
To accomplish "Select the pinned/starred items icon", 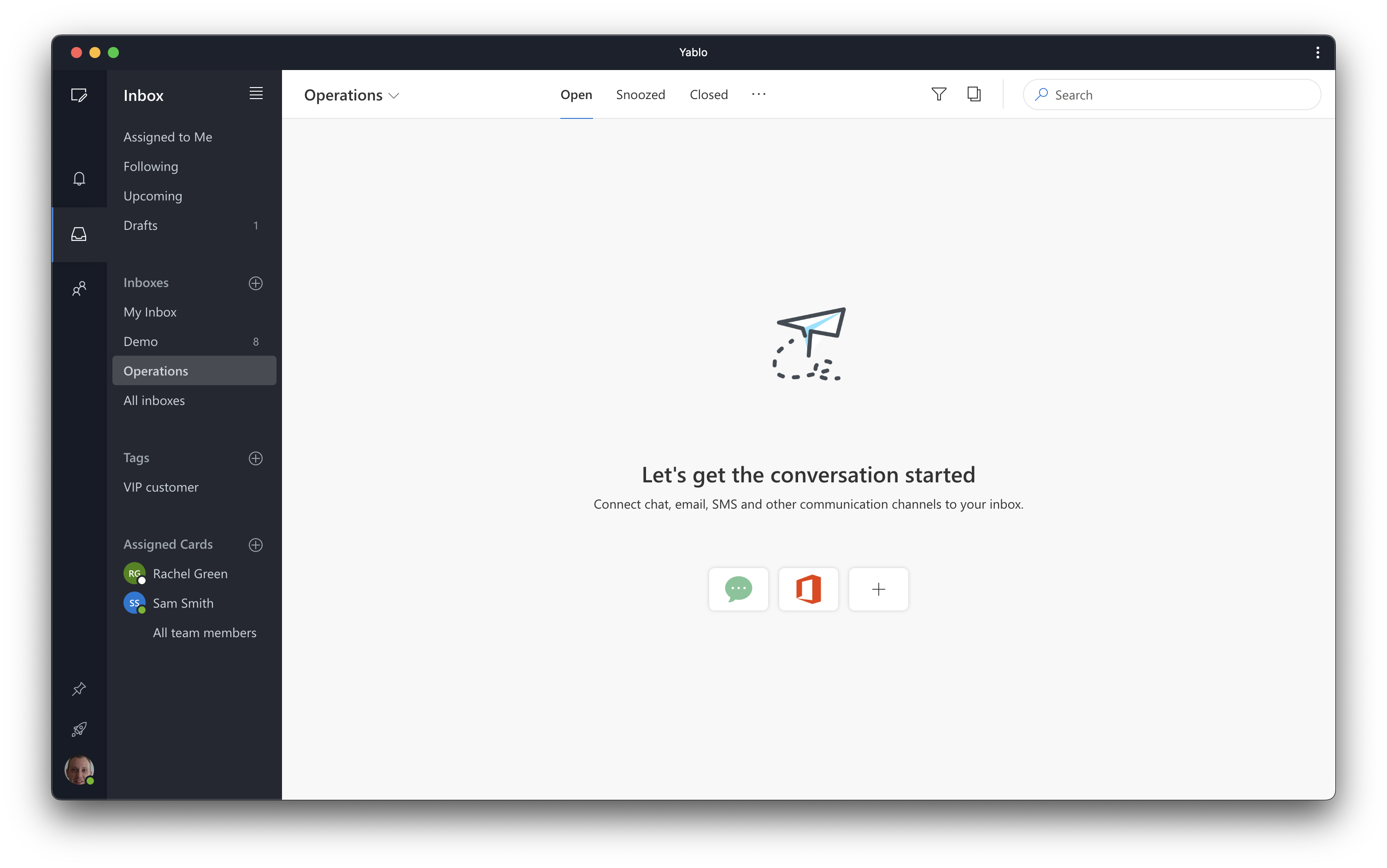I will (x=79, y=688).
